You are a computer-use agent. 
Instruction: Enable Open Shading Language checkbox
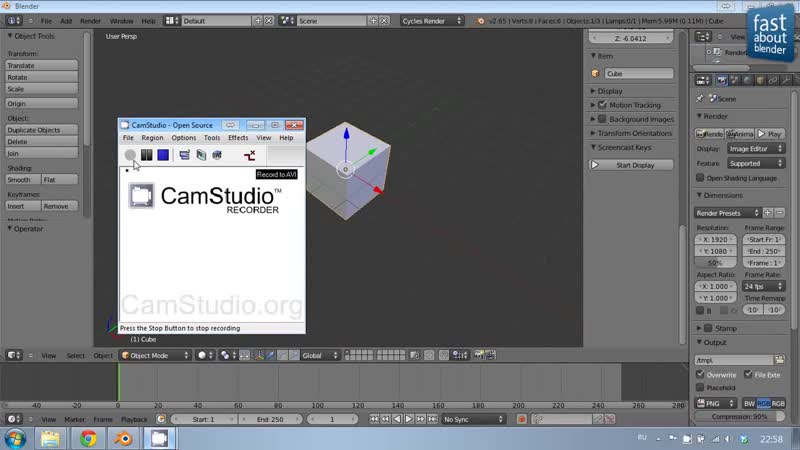tap(700, 178)
